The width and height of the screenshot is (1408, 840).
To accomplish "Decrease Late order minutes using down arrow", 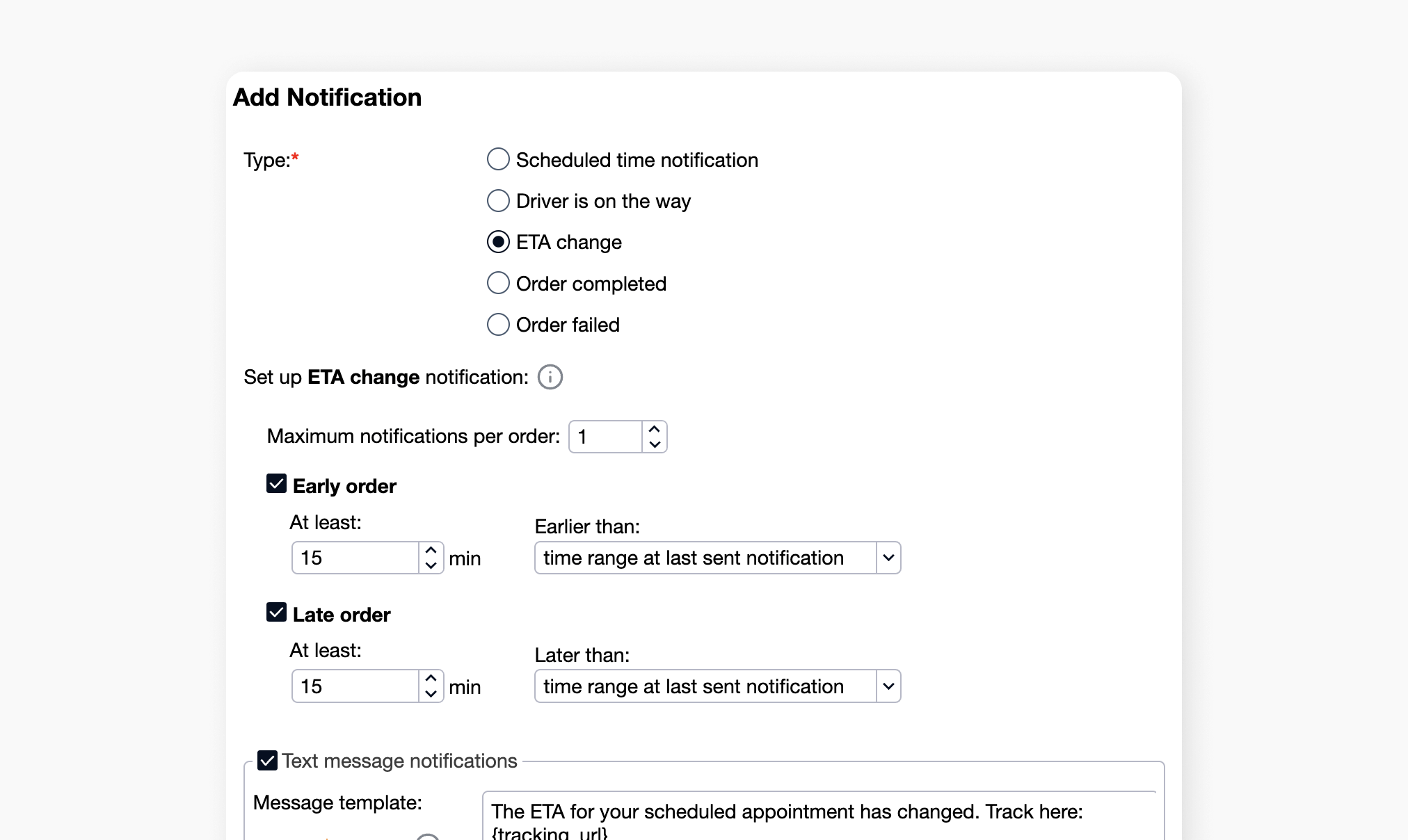I will [430, 695].
